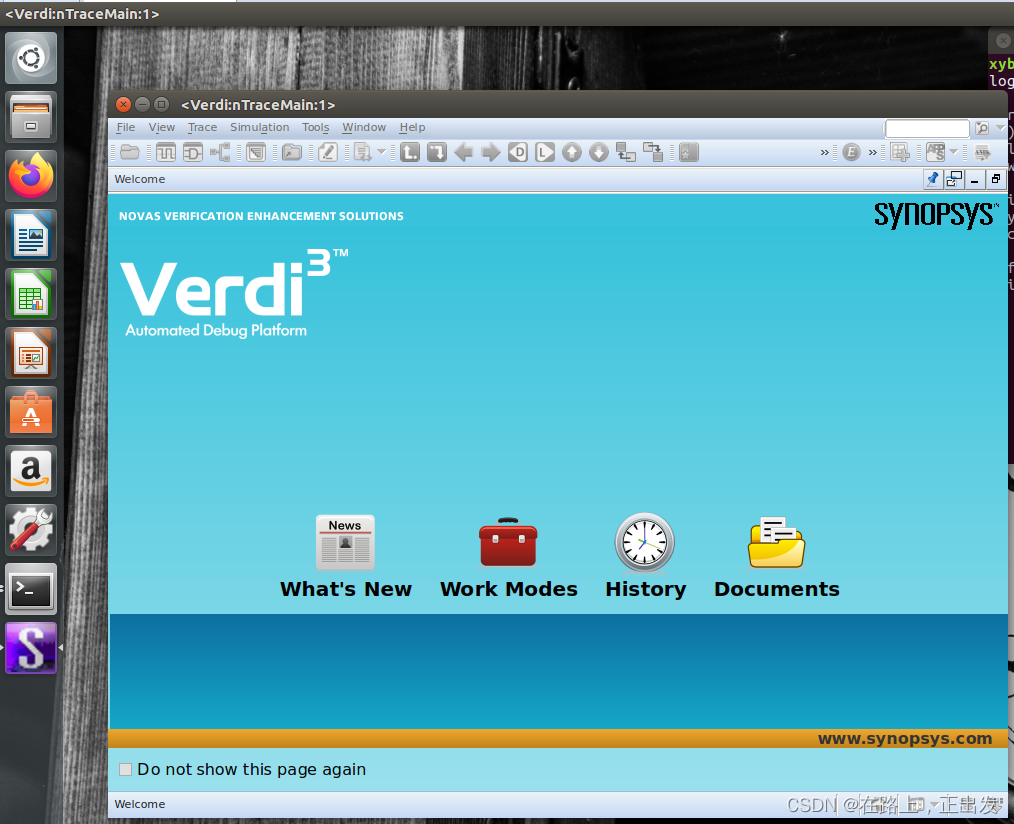Open the Tools menu
The image size is (1014, 824).
316,127
